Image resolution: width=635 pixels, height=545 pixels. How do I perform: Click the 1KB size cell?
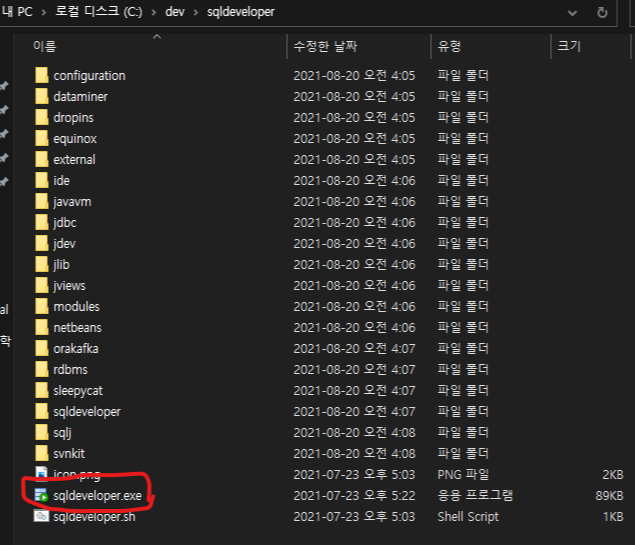pos(613,517)
